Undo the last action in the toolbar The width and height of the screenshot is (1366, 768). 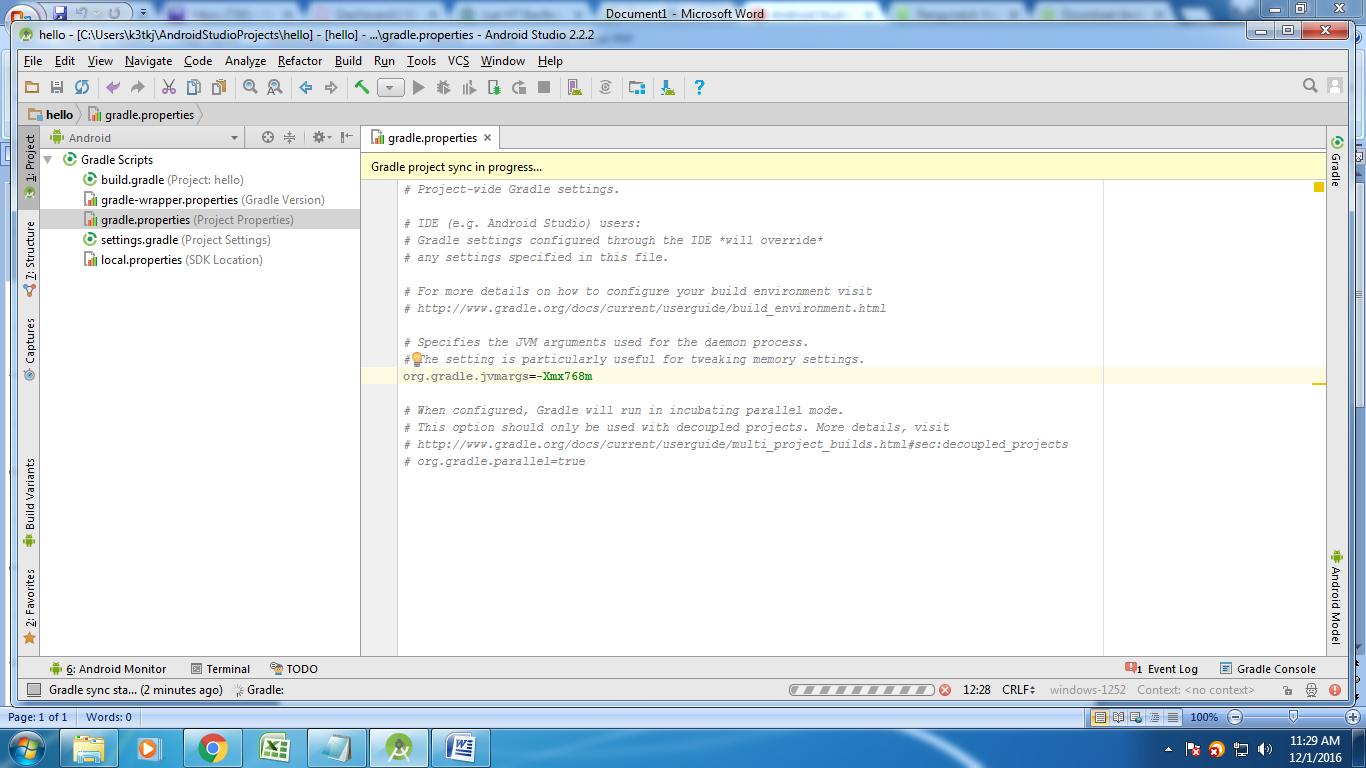click(x=113, y=88)
